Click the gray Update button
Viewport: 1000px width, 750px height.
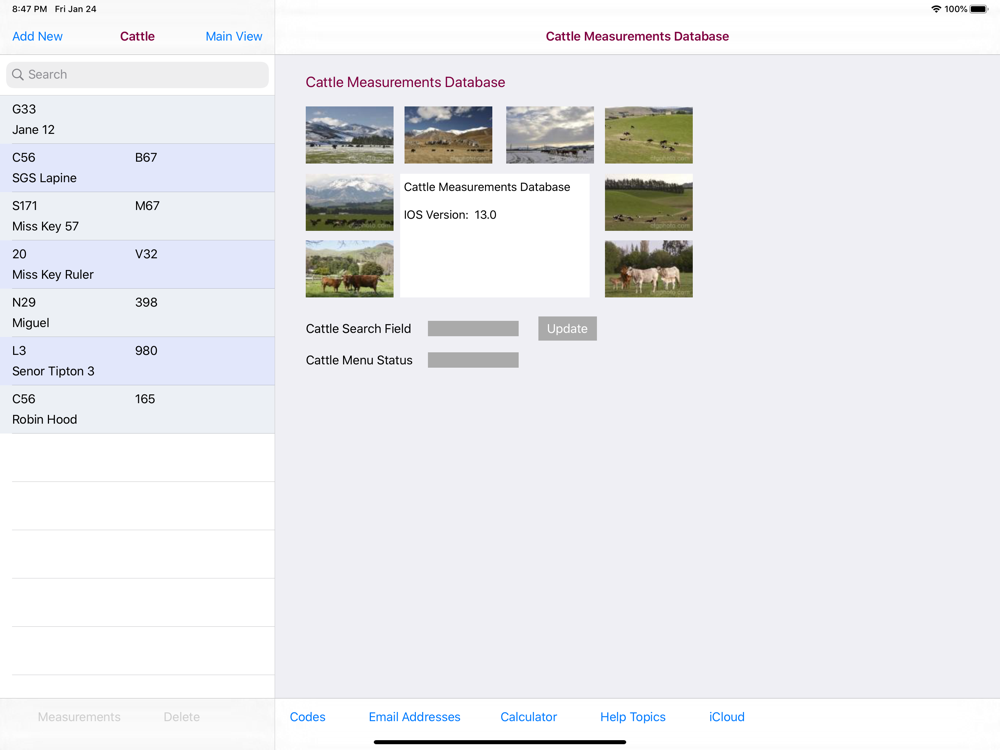click(x=568, y=328)
